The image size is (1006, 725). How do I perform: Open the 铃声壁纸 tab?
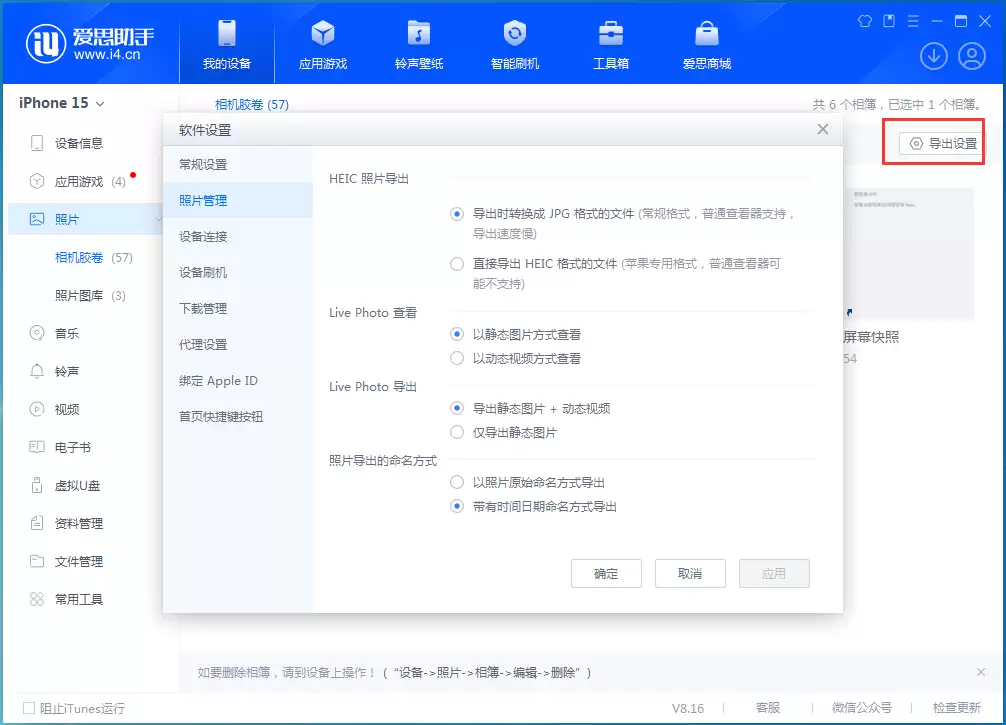419,44
